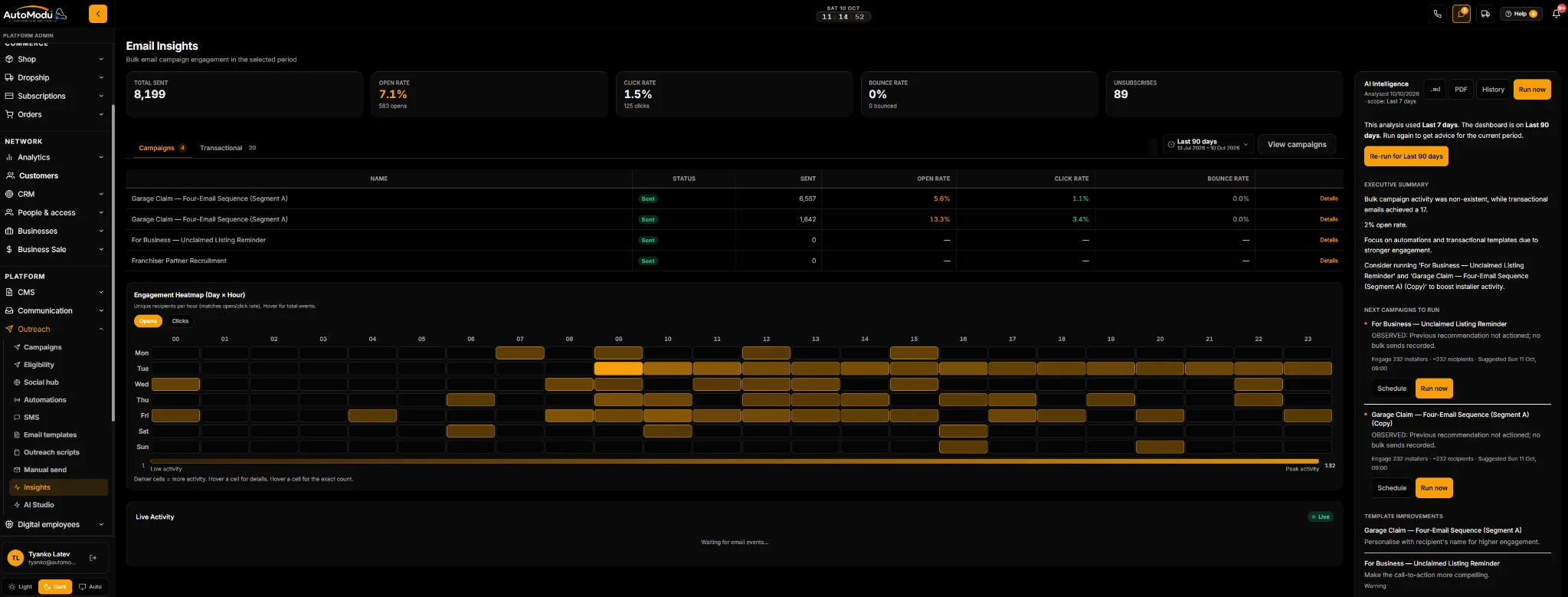Switch theme to Dark

55,587
